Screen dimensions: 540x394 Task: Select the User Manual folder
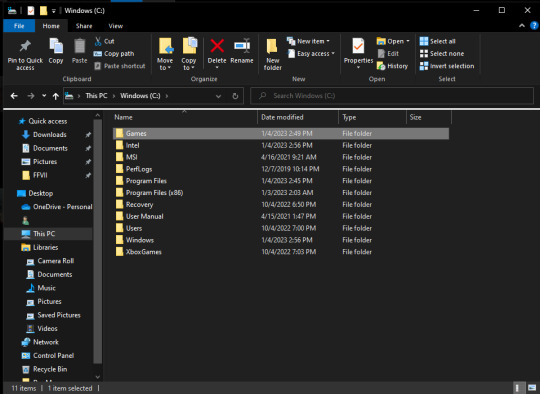click(281, 216)
